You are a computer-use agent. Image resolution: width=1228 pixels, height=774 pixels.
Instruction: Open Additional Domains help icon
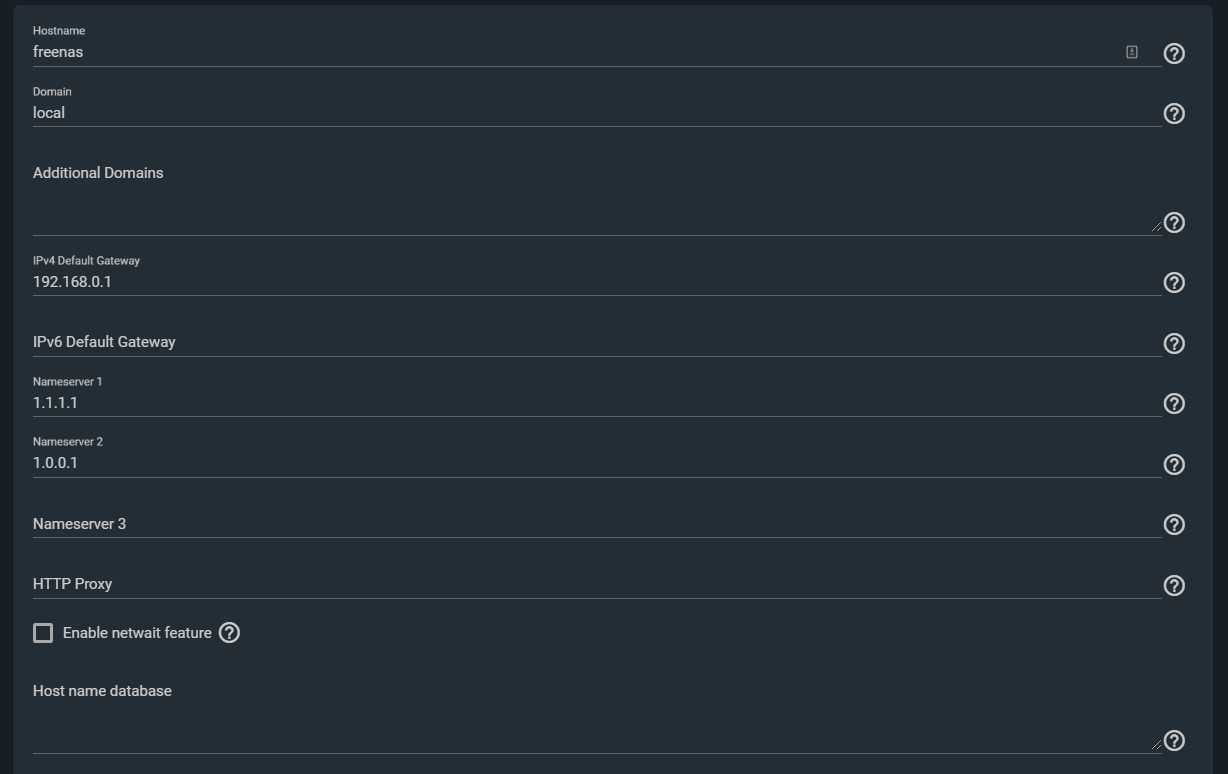click(1174, 222)
